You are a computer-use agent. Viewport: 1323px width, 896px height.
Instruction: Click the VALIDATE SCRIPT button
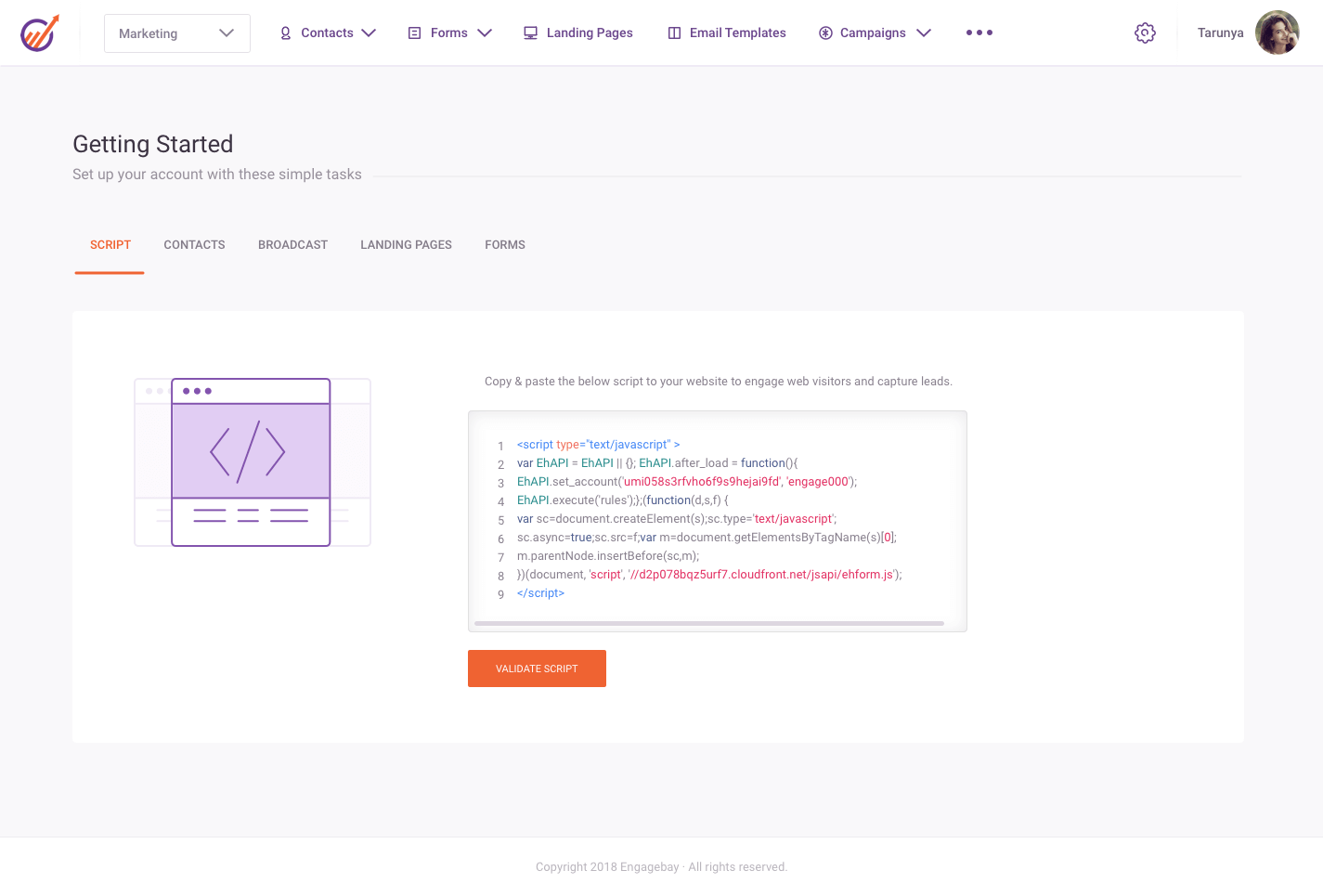[537, 669]
